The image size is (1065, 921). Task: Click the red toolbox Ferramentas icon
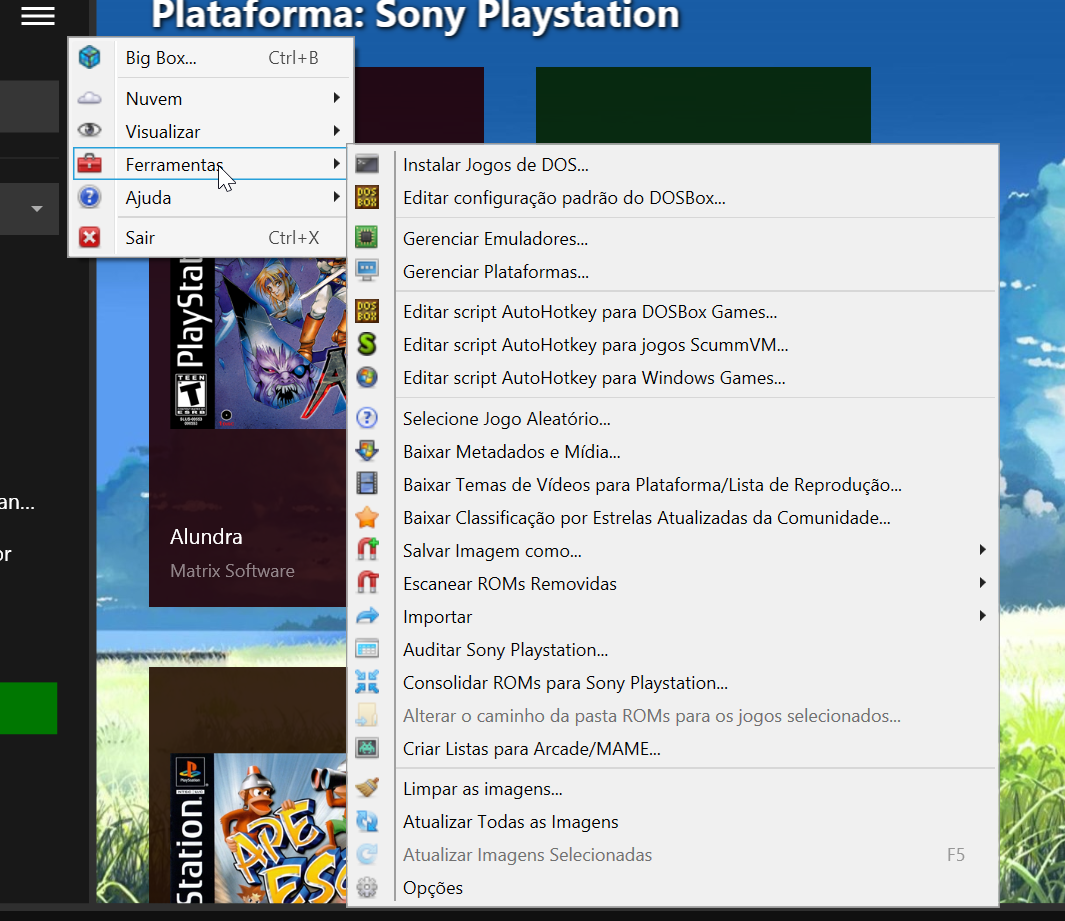click(90, 165)
